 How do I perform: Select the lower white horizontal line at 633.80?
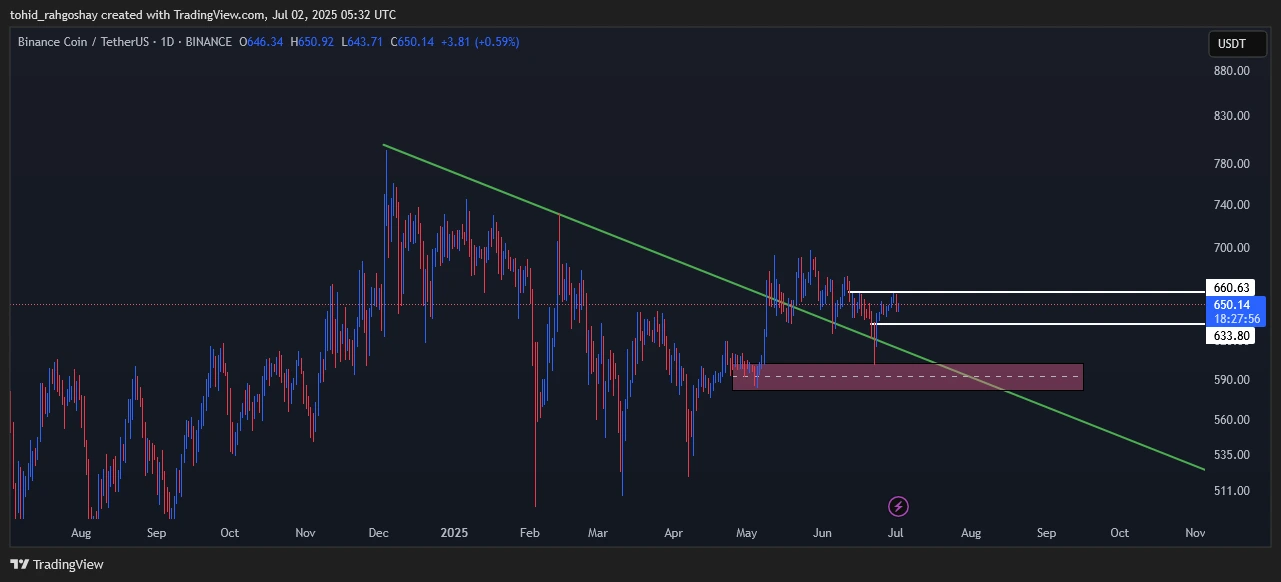point(1040,324)
